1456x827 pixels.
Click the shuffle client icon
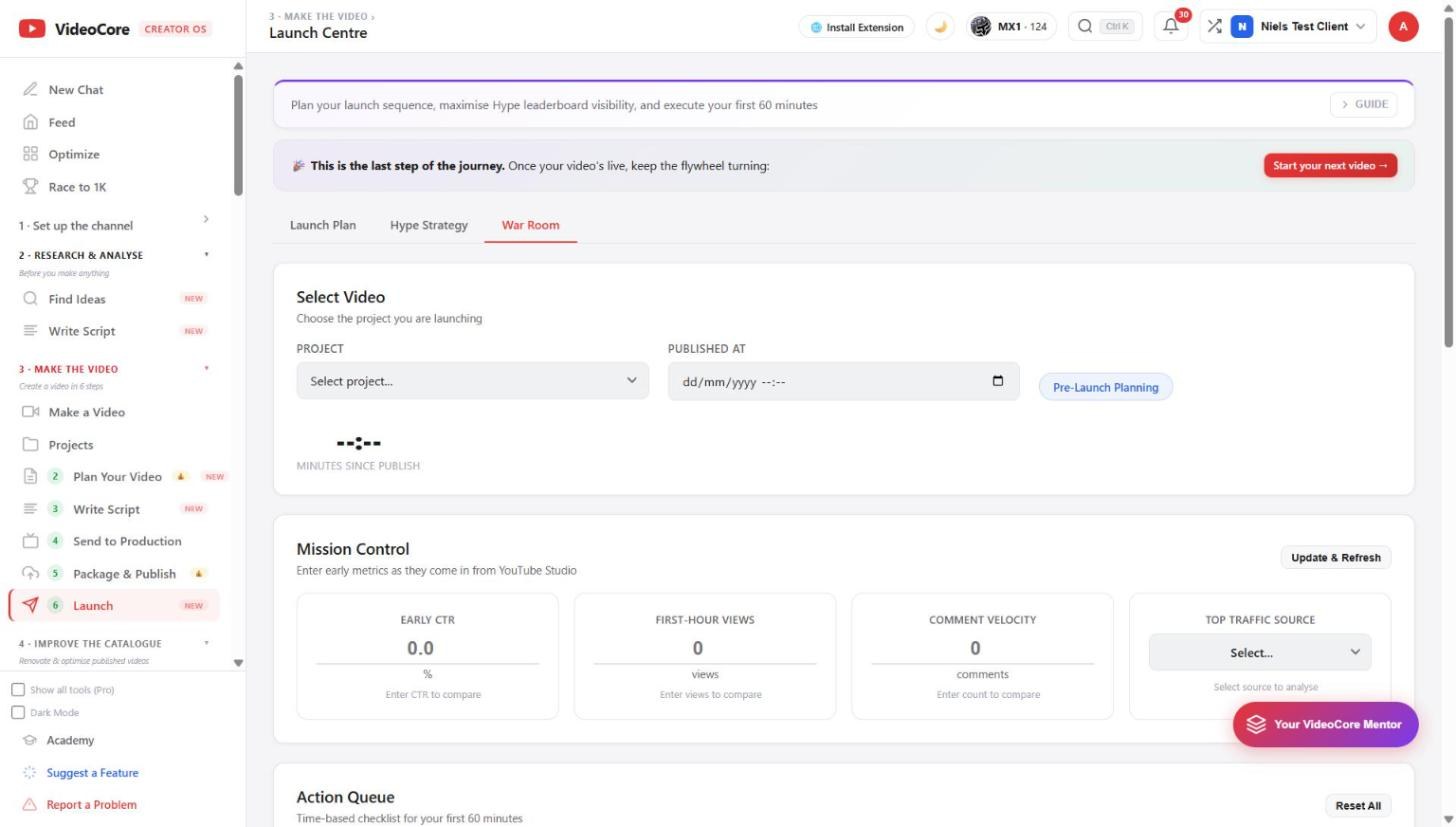click(1214, 27)
